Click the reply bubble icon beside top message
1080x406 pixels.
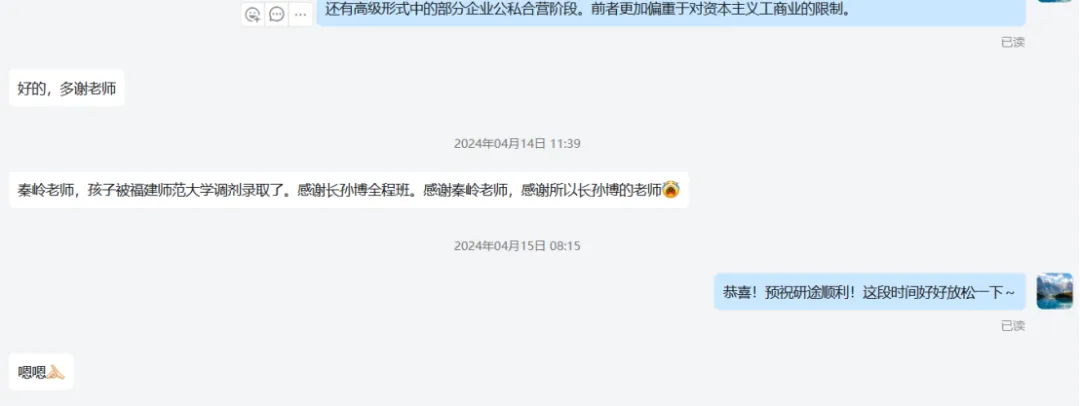coord(277,14)
